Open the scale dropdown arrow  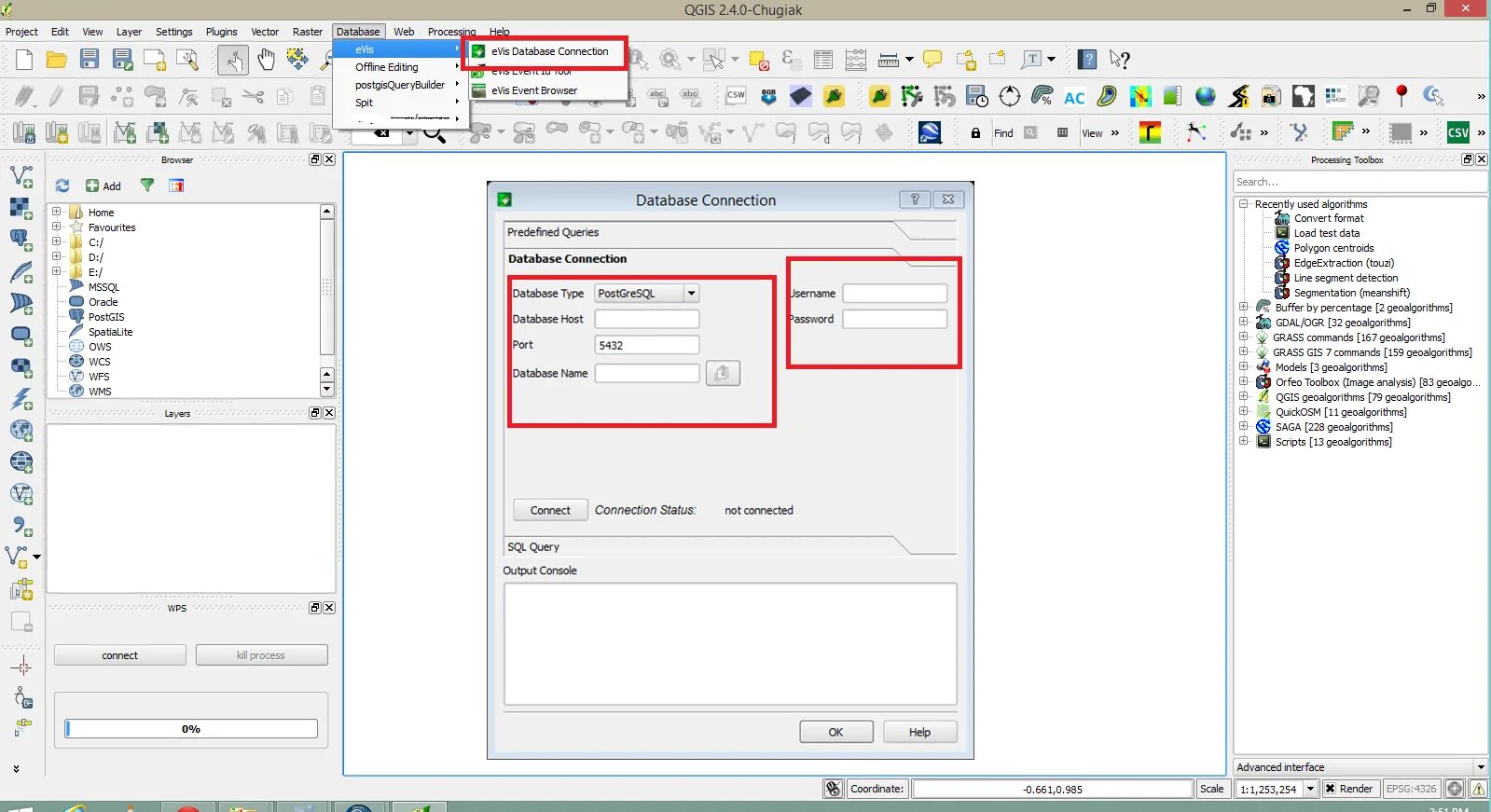click(1310, 789)
